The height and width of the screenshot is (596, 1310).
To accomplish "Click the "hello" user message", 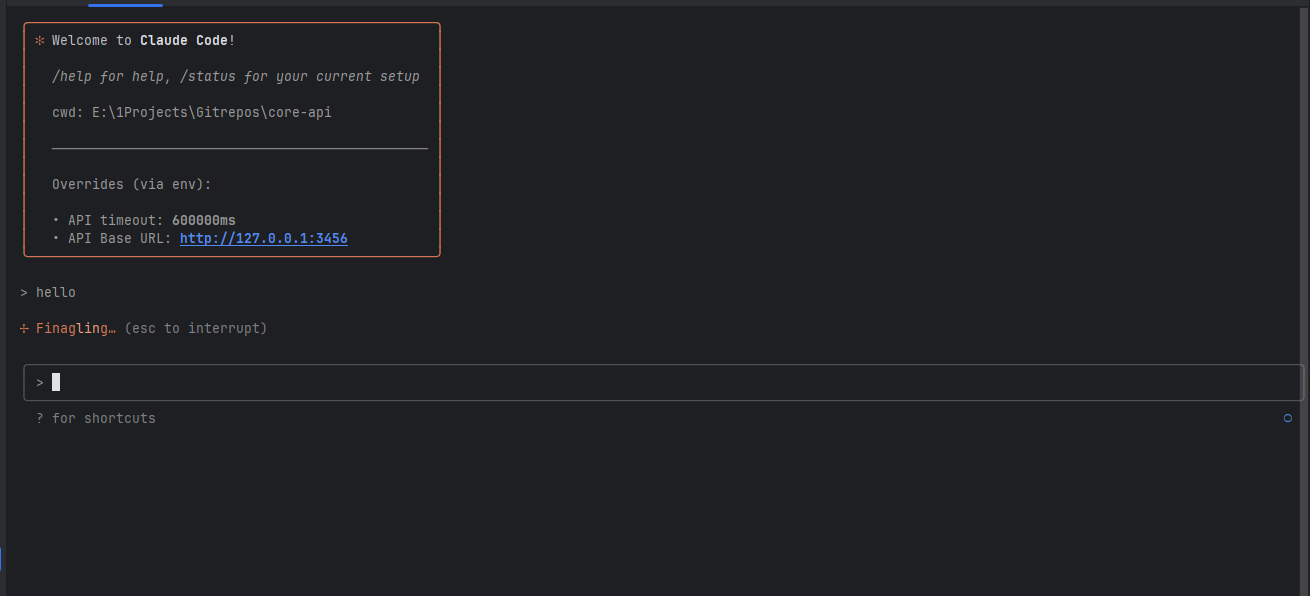I will click(x=56, y=293).
